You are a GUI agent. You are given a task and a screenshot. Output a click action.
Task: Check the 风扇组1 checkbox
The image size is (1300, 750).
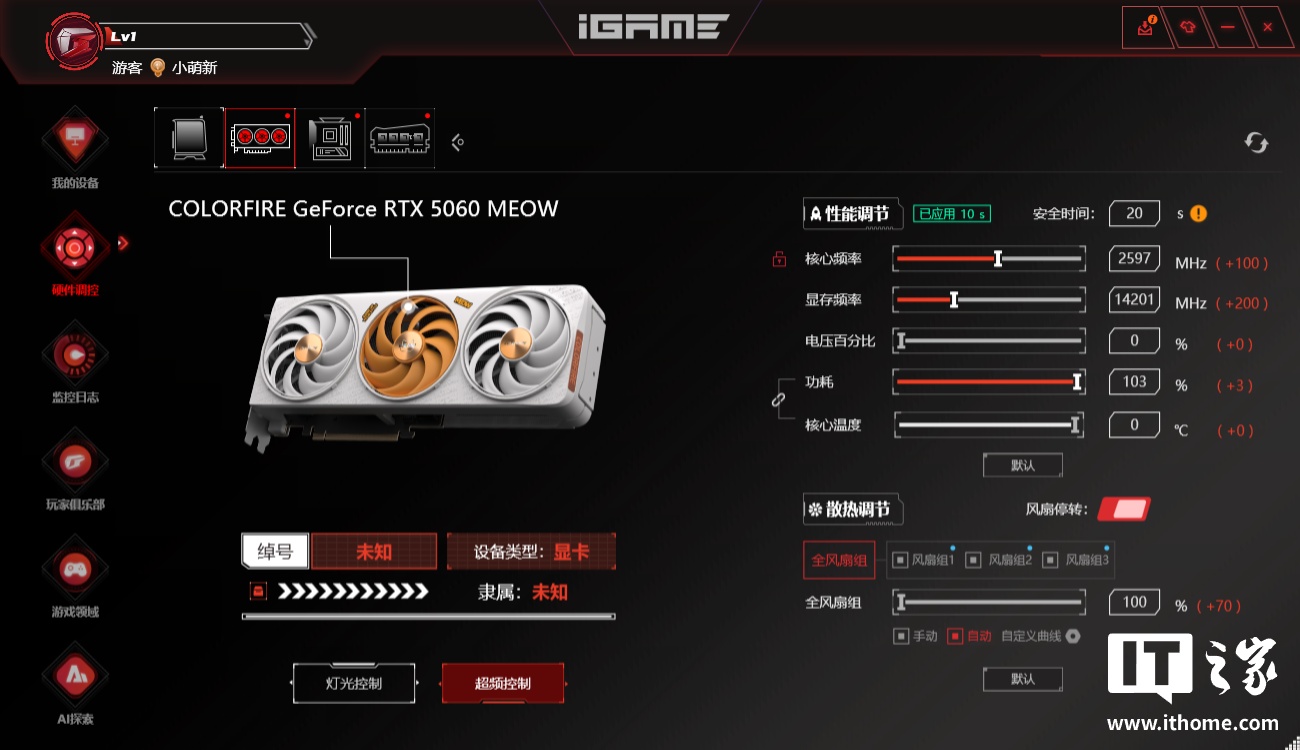point(899,560)
